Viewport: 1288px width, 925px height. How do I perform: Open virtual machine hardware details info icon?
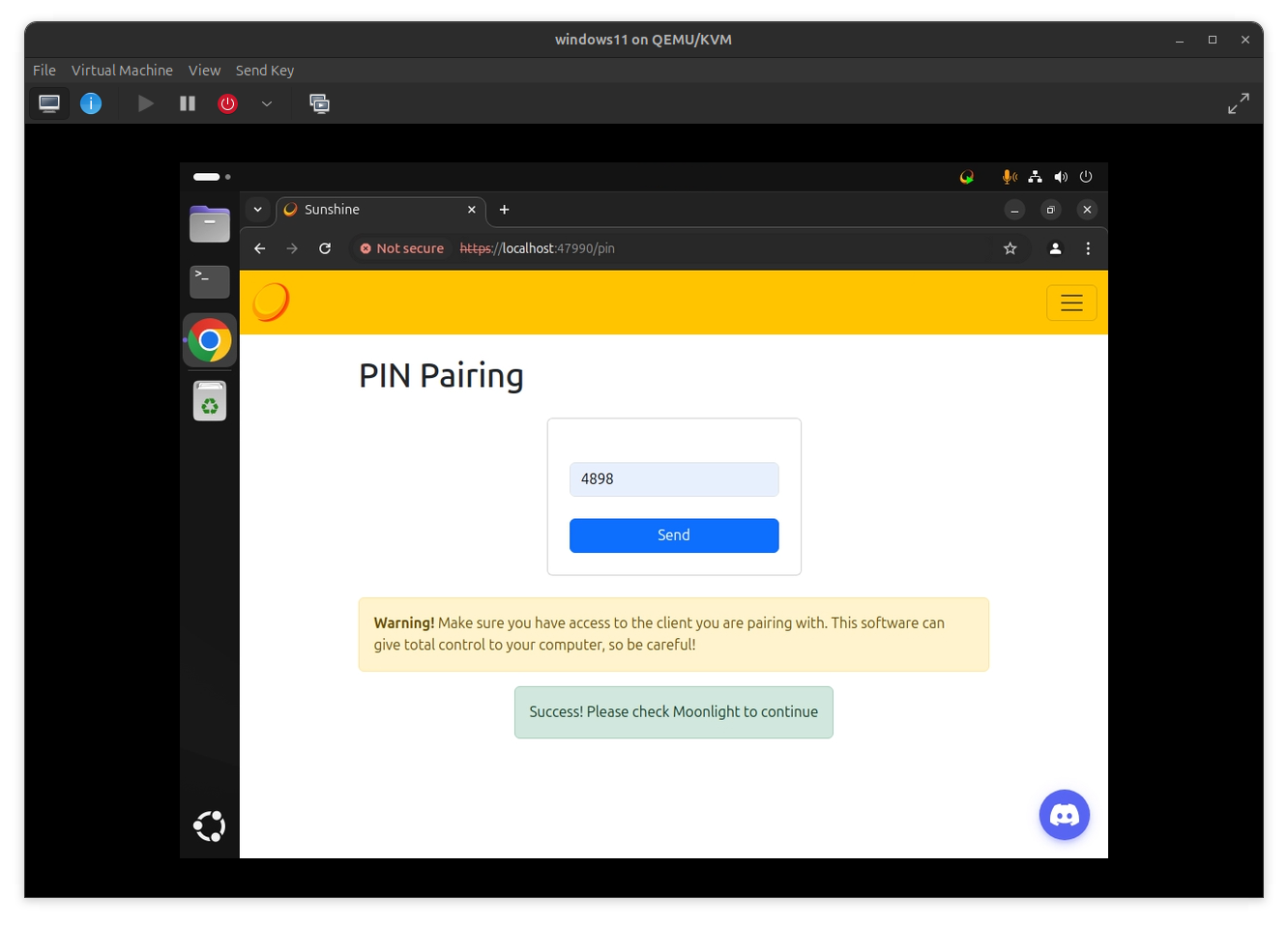91,103
